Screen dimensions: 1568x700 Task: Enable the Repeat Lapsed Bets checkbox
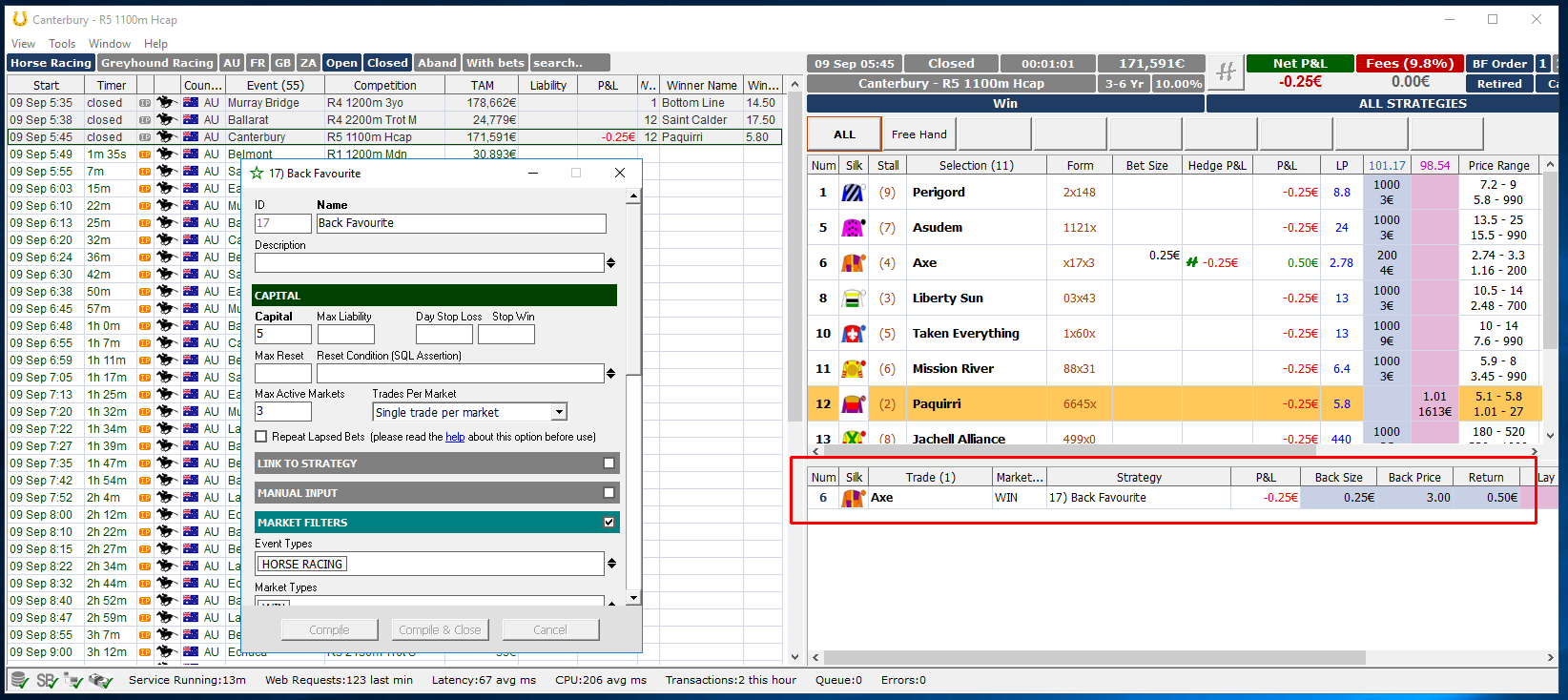(x=261, y=437)
